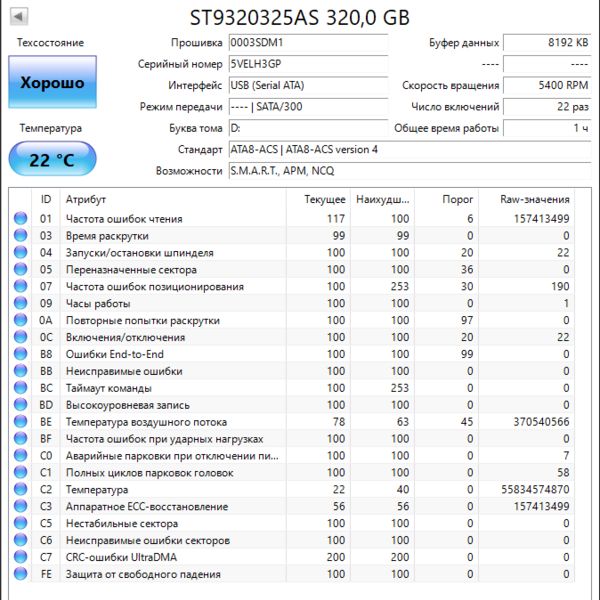Click the Буква тома field D:
600x600 pixels.
click(x=308, y=128)
